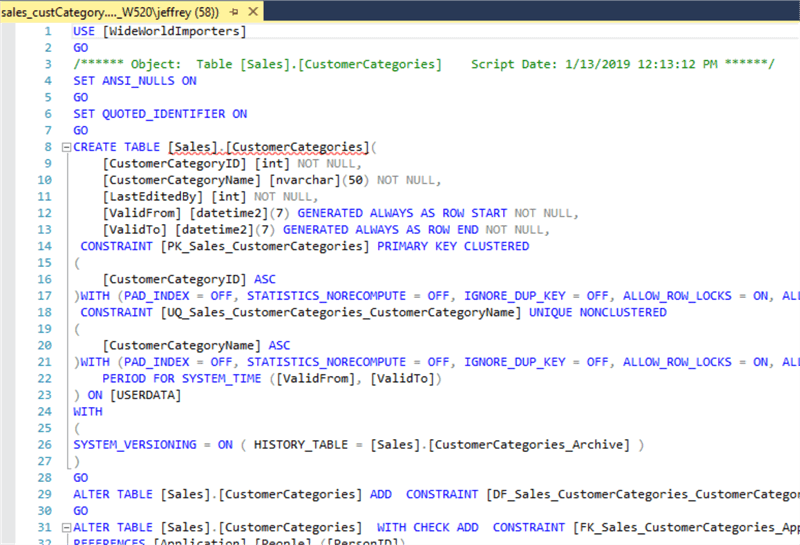This screenshot has width=800, height=545.
Task: Click [CustomerCategories_Archive] table name
Action: [530, 444]
